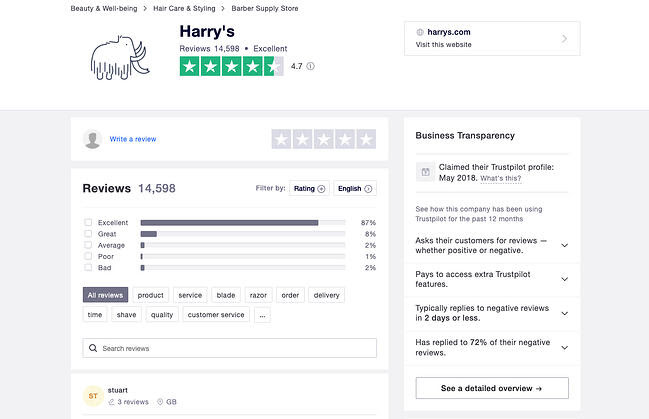This screenshot has height=419, width=649.
Task: Click the search magnifier icon
Action: 93,348
